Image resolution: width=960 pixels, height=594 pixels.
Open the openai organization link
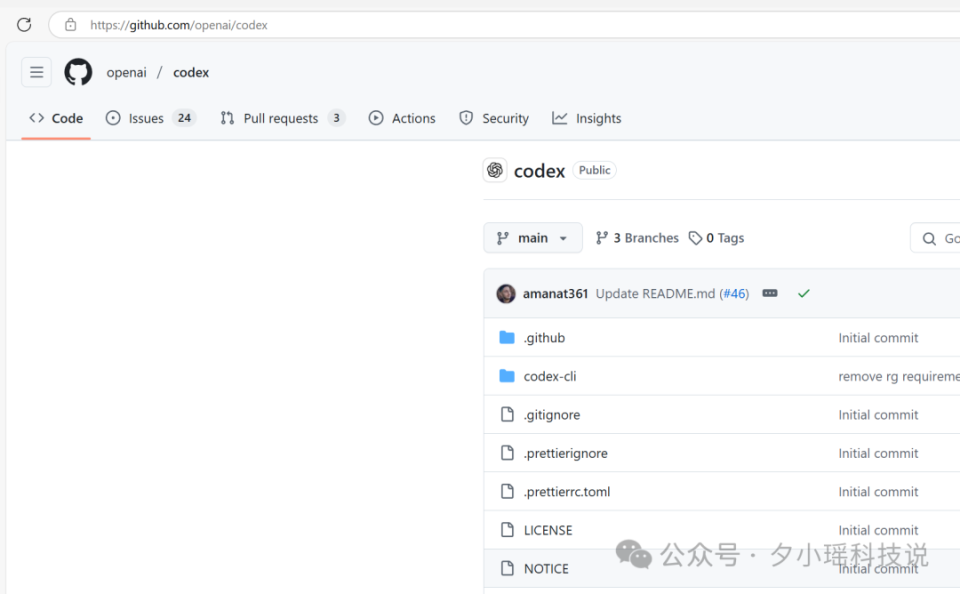coord(126,72)
